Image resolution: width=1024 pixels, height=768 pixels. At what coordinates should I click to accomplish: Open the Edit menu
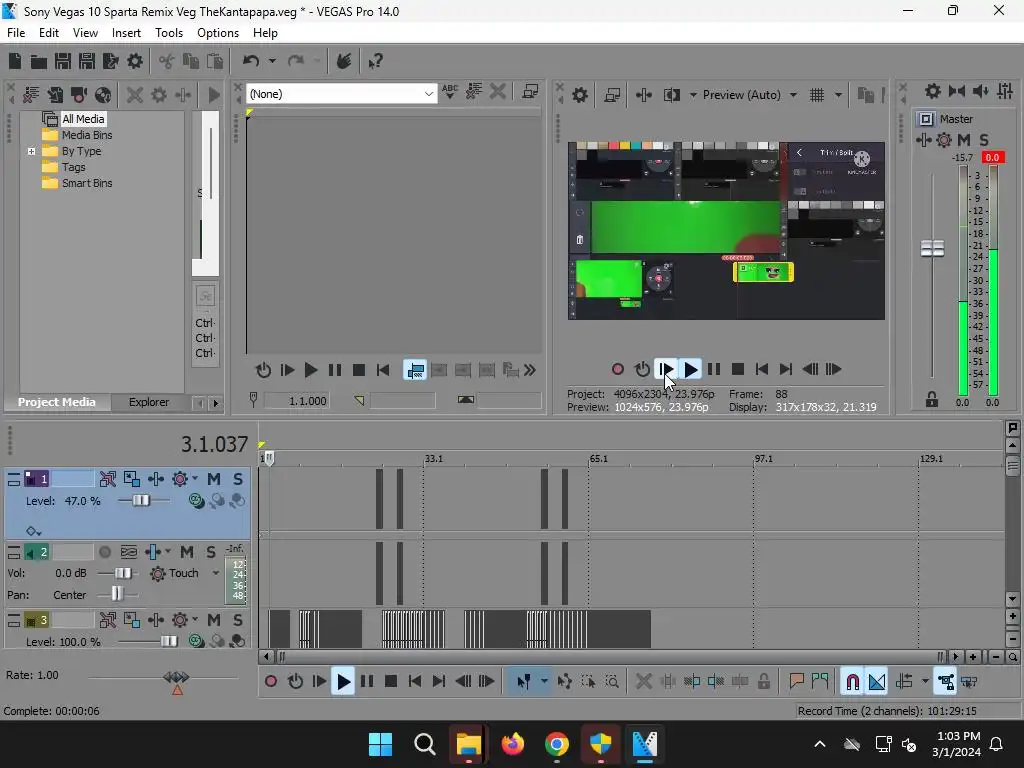[48, 33]
